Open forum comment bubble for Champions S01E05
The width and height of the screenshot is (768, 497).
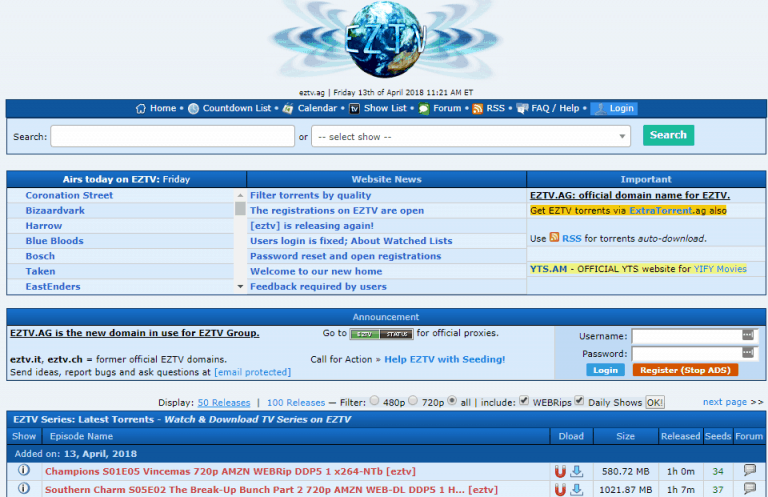[749, 471]
